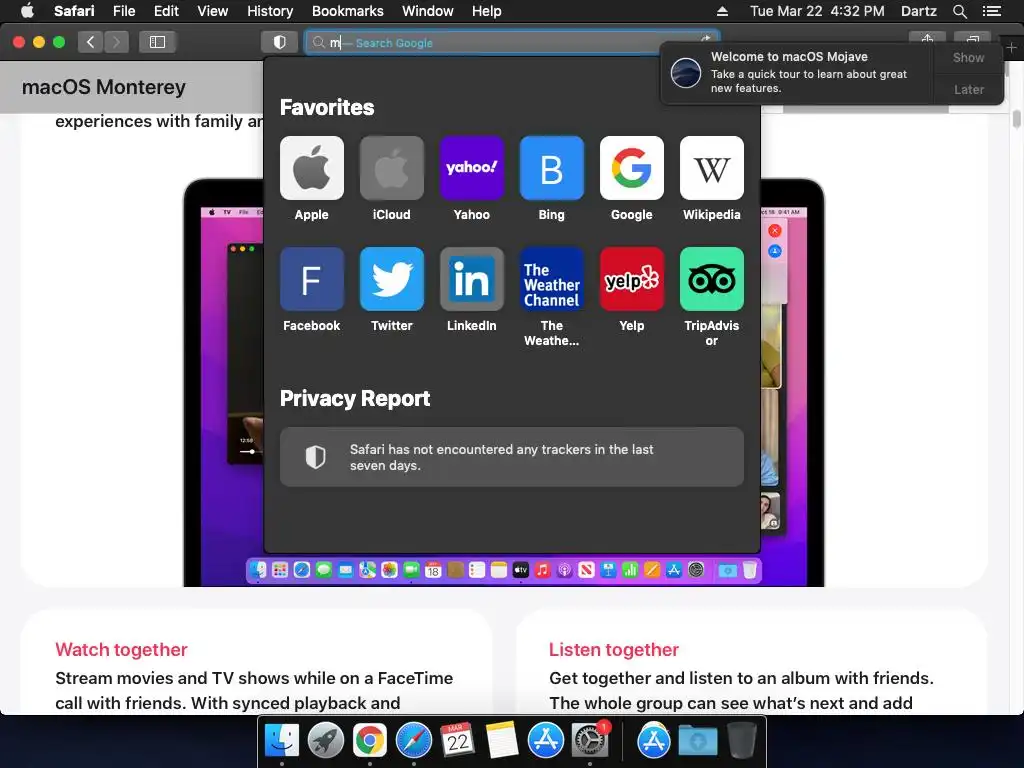Open Notification Center list icon
Screen dimensions: 1024x768
[x=991, y=11]
